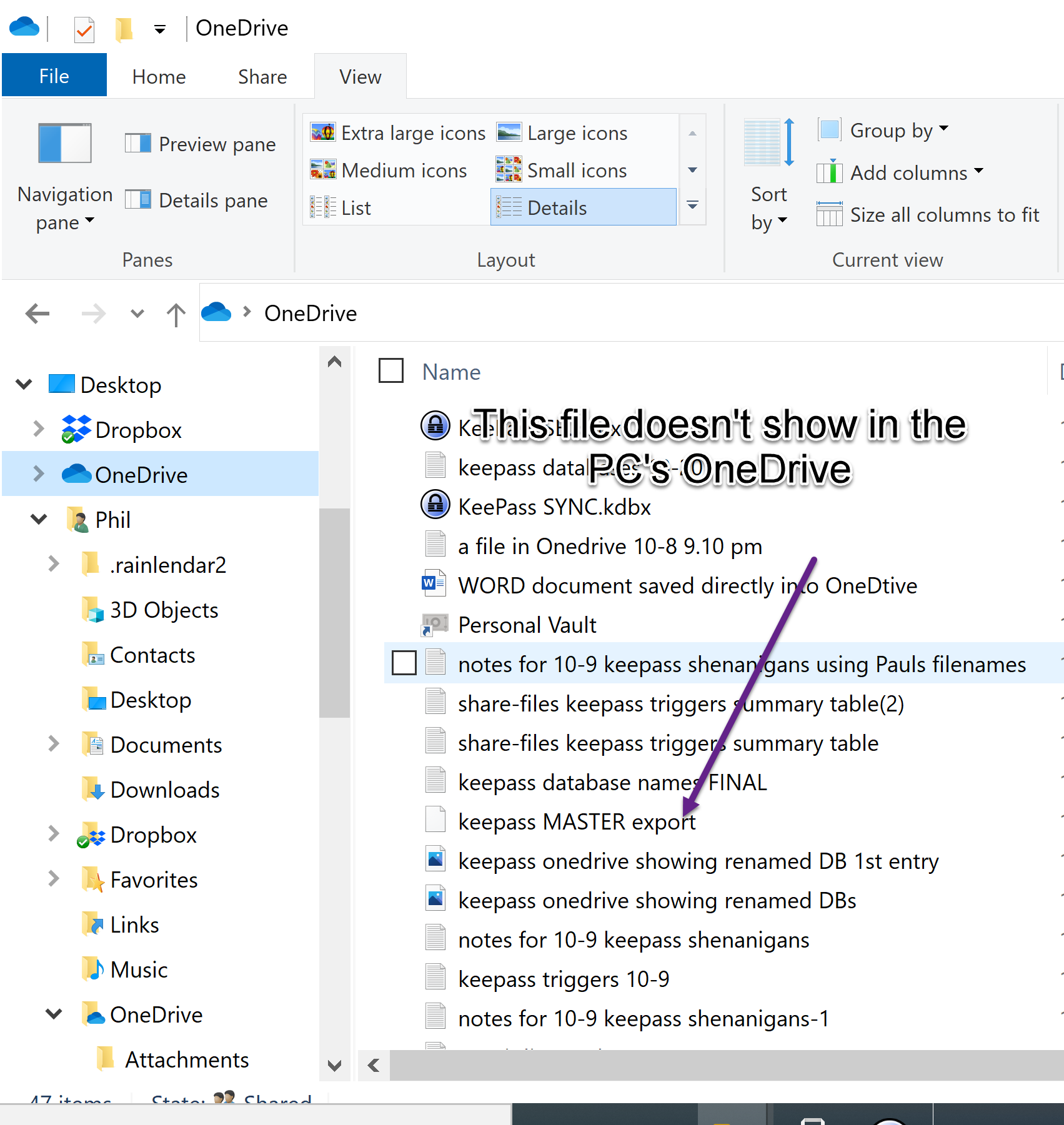Expand the highlighted OneDrive tree node
Screen dimensions: 1064x1125
pyautogui.click(x=39, y=474)
